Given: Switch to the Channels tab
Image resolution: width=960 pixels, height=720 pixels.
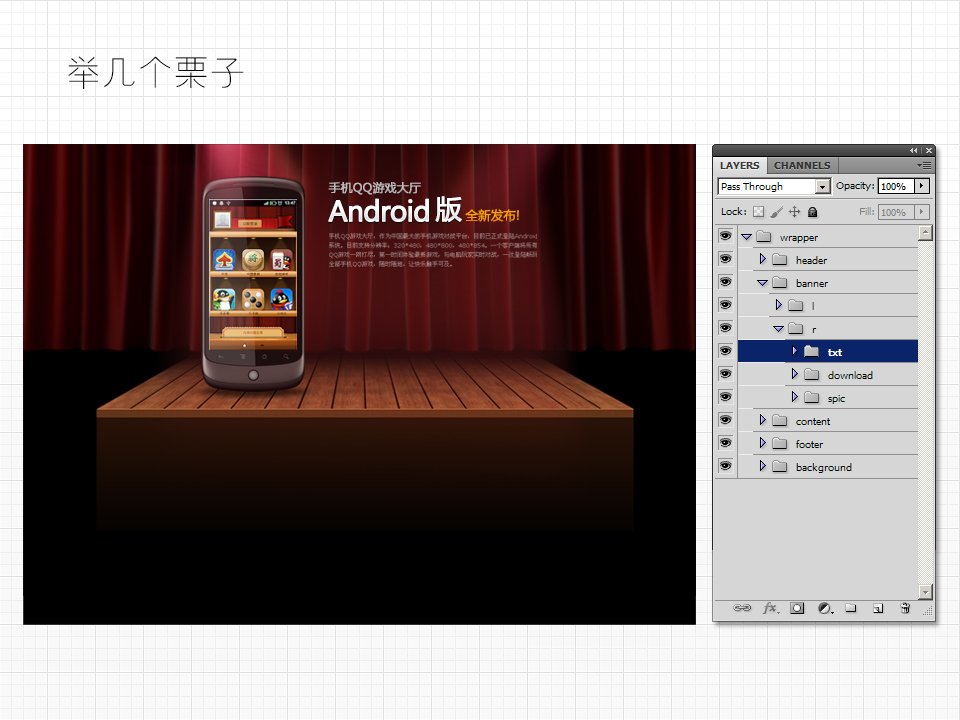Looking at the screenshot, I should coord(802,165).
